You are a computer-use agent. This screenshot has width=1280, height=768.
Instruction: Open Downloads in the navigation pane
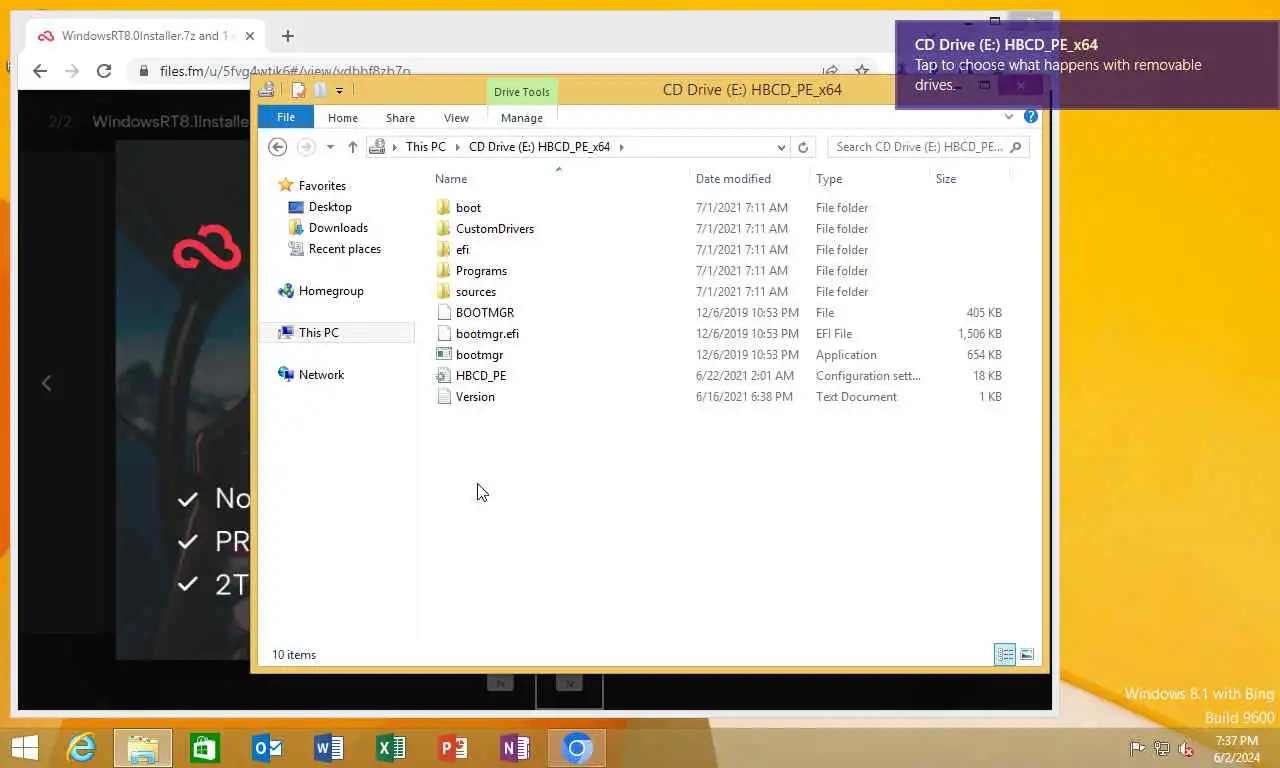click(x=338, y=228)
